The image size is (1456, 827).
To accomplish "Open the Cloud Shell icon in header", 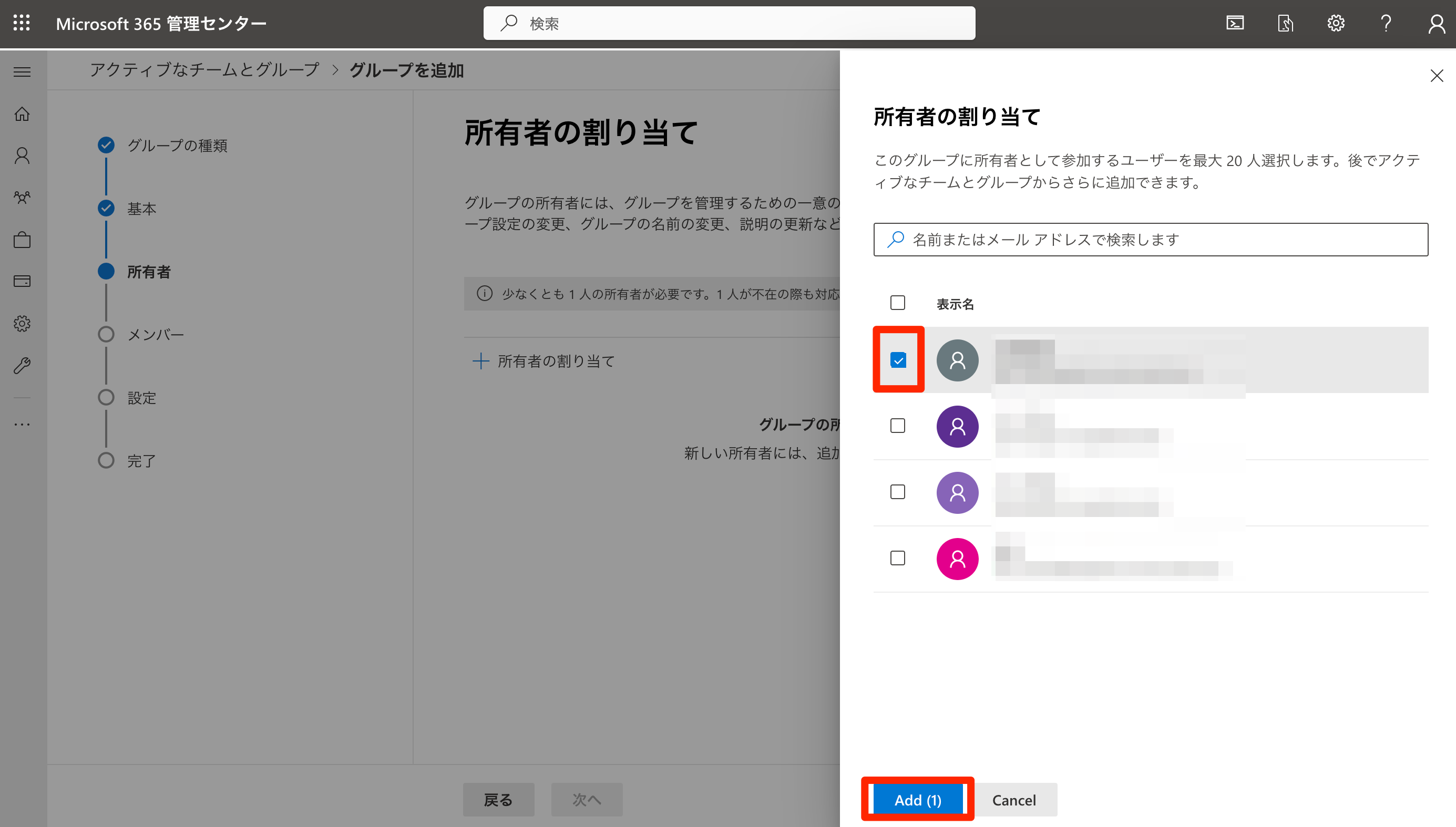I will coord(1235,23).
